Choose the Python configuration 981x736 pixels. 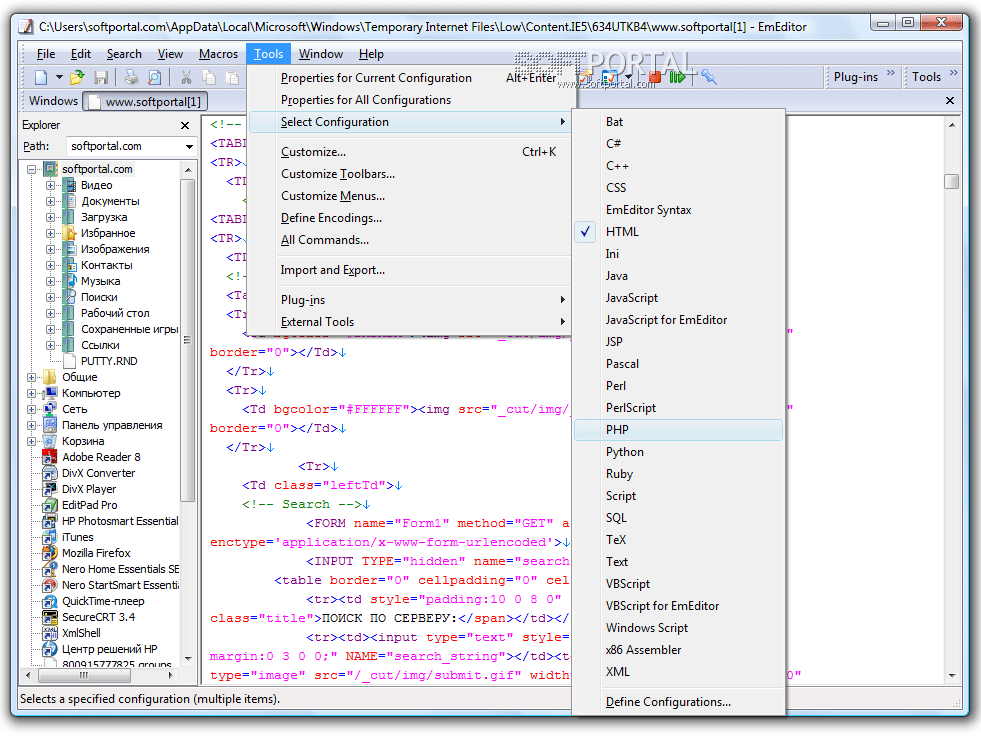click(625, 452)
